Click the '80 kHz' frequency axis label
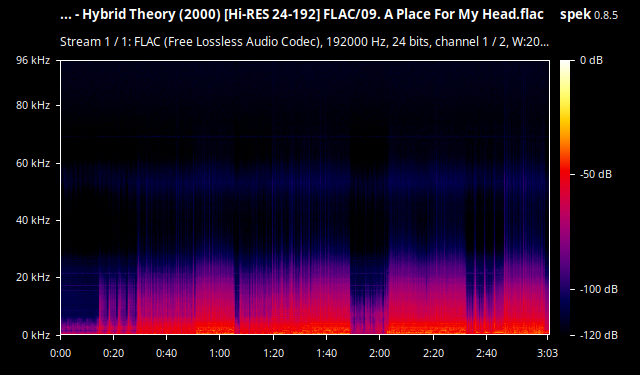640x375 pixels. [33, 105]
